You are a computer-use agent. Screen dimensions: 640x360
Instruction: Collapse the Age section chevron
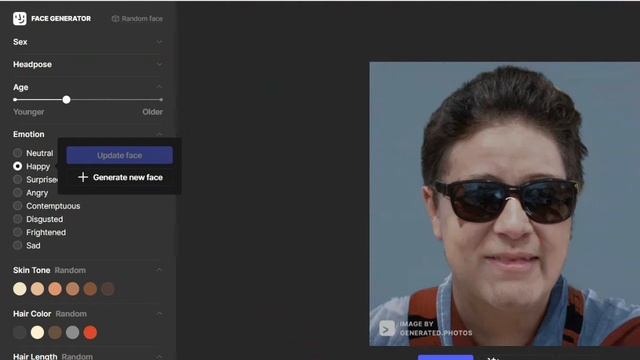click(x=159, y=87)
